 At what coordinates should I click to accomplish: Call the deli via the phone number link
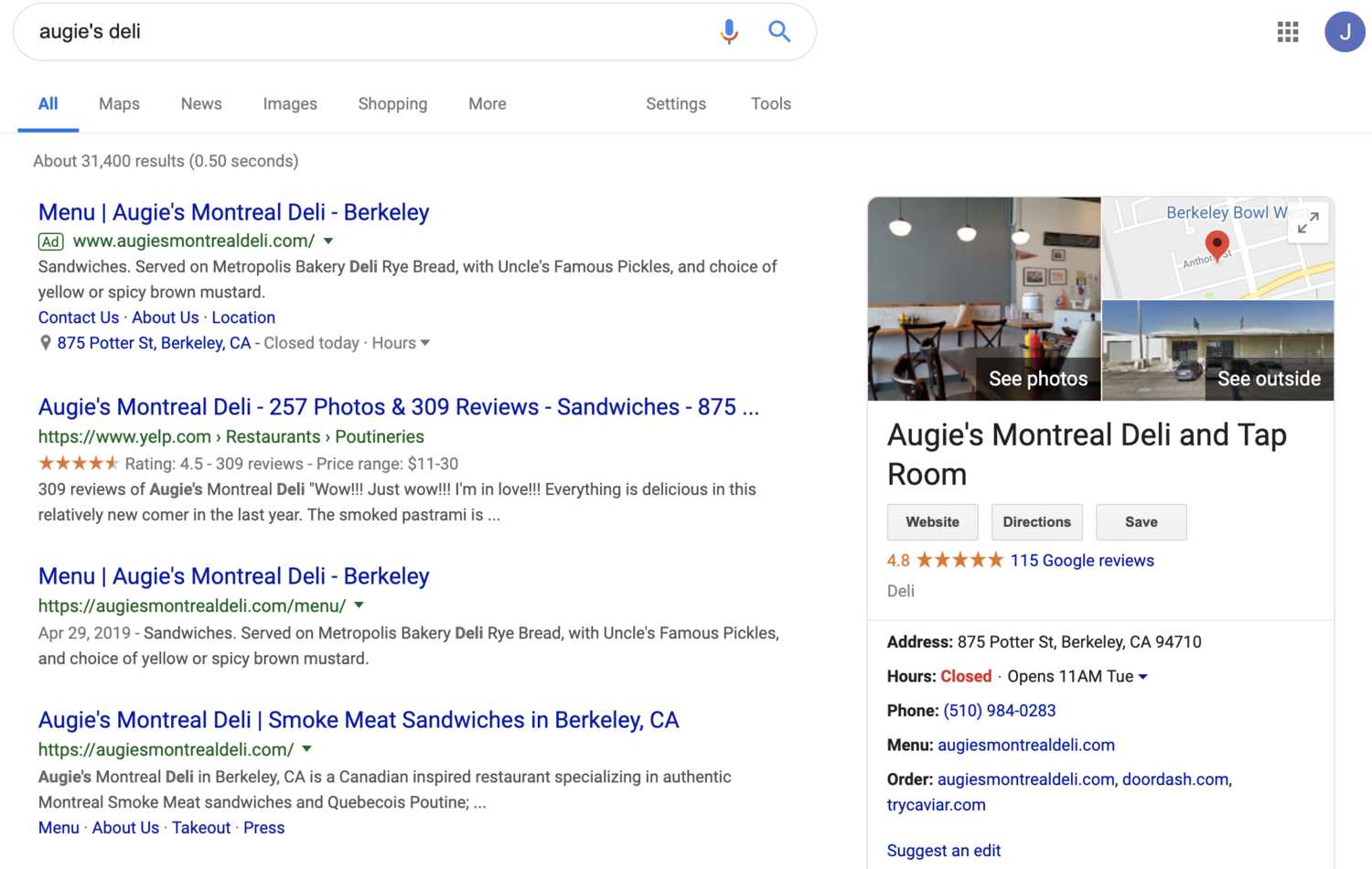[x=997, y=710]
